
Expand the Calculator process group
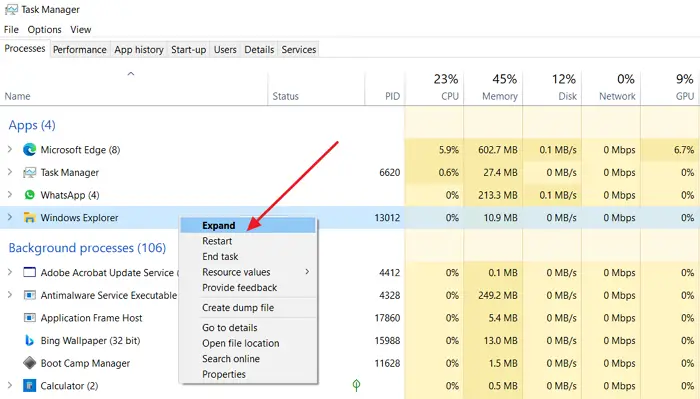[10, 385]
